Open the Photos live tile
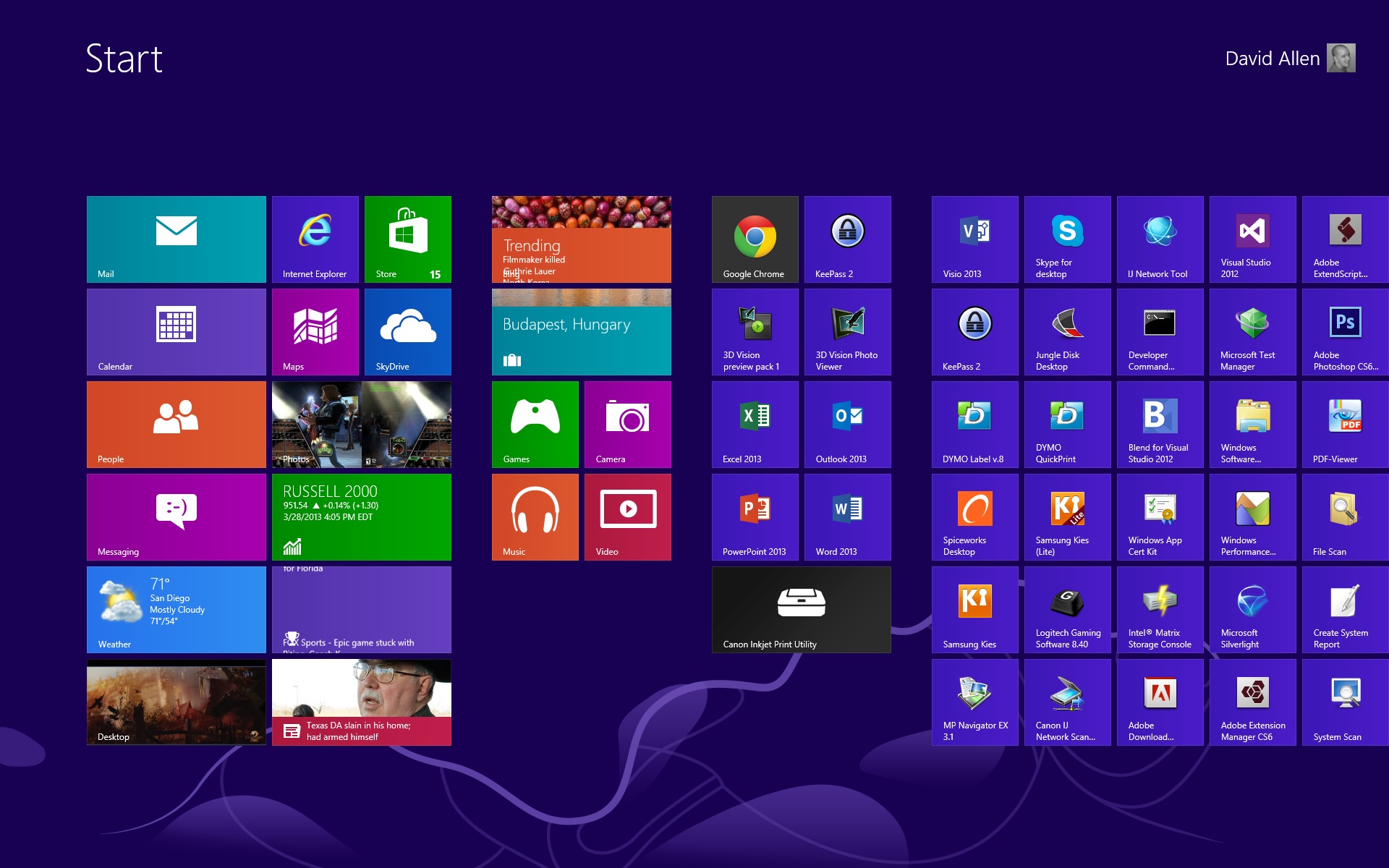1389x868 pixels. 361,424
